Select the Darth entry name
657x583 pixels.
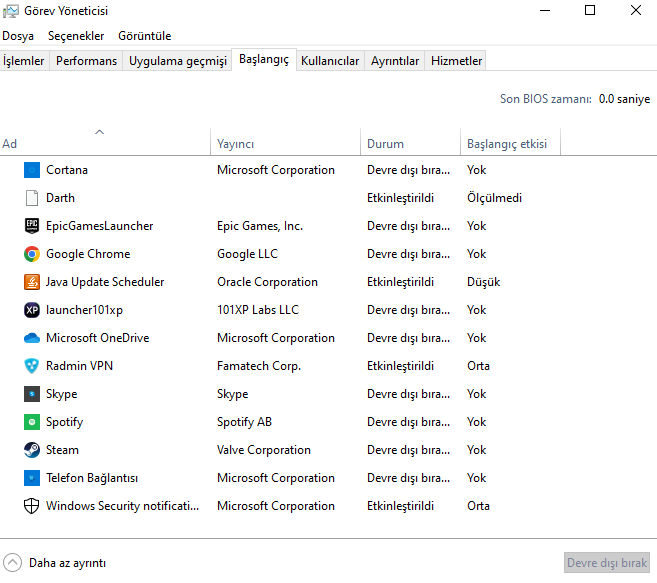[x=60, y=198]
